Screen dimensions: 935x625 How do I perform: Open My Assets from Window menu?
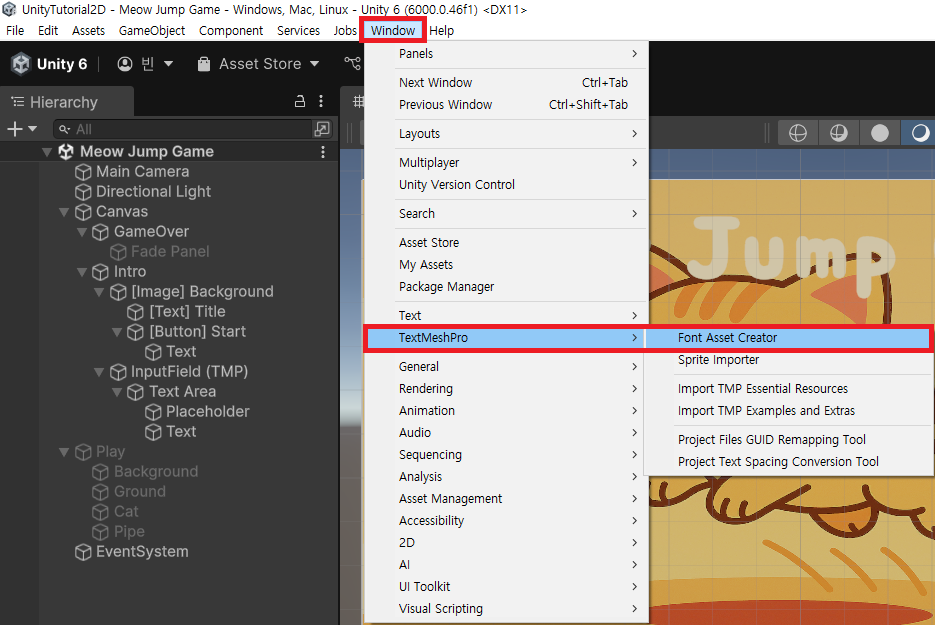pyautogui.click(x=506, y=265)
